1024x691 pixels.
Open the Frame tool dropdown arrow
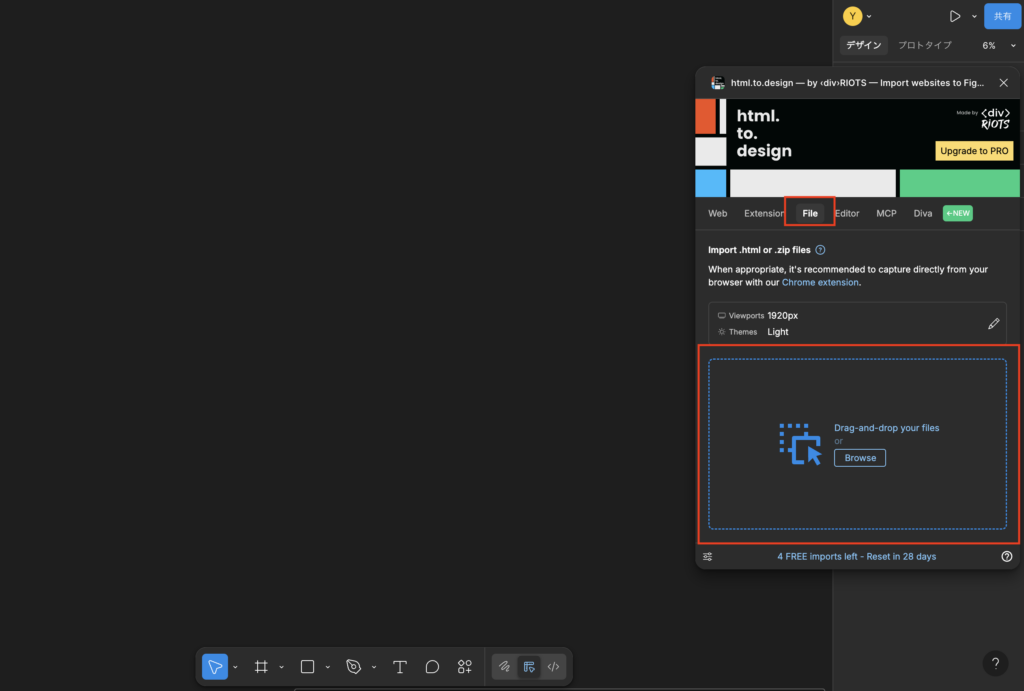(281, 667)
